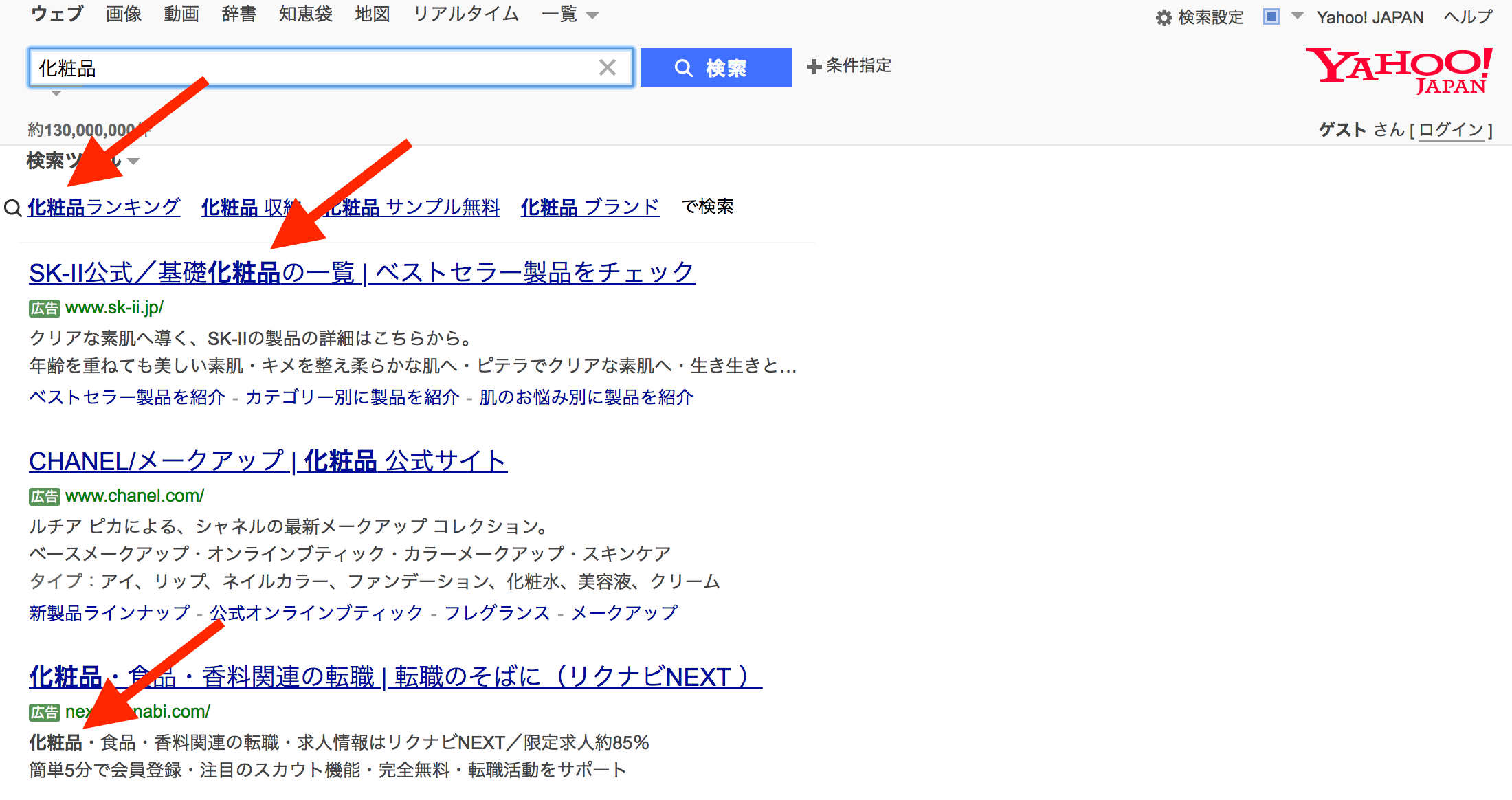
Task: Search related term 化粧品ランキング
Action: (x=104, y=207)
